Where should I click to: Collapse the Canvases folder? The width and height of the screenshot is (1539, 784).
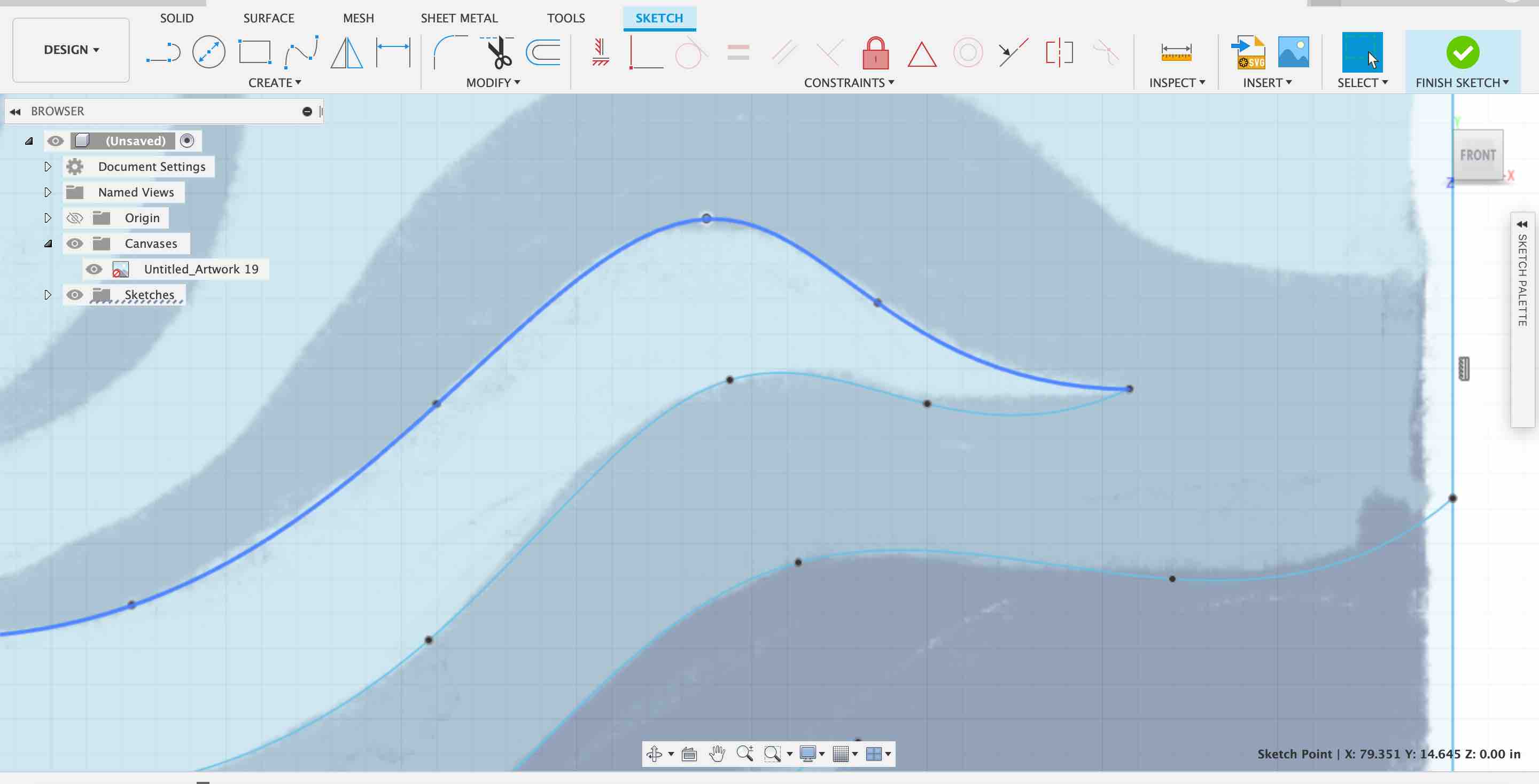[48, 244]
